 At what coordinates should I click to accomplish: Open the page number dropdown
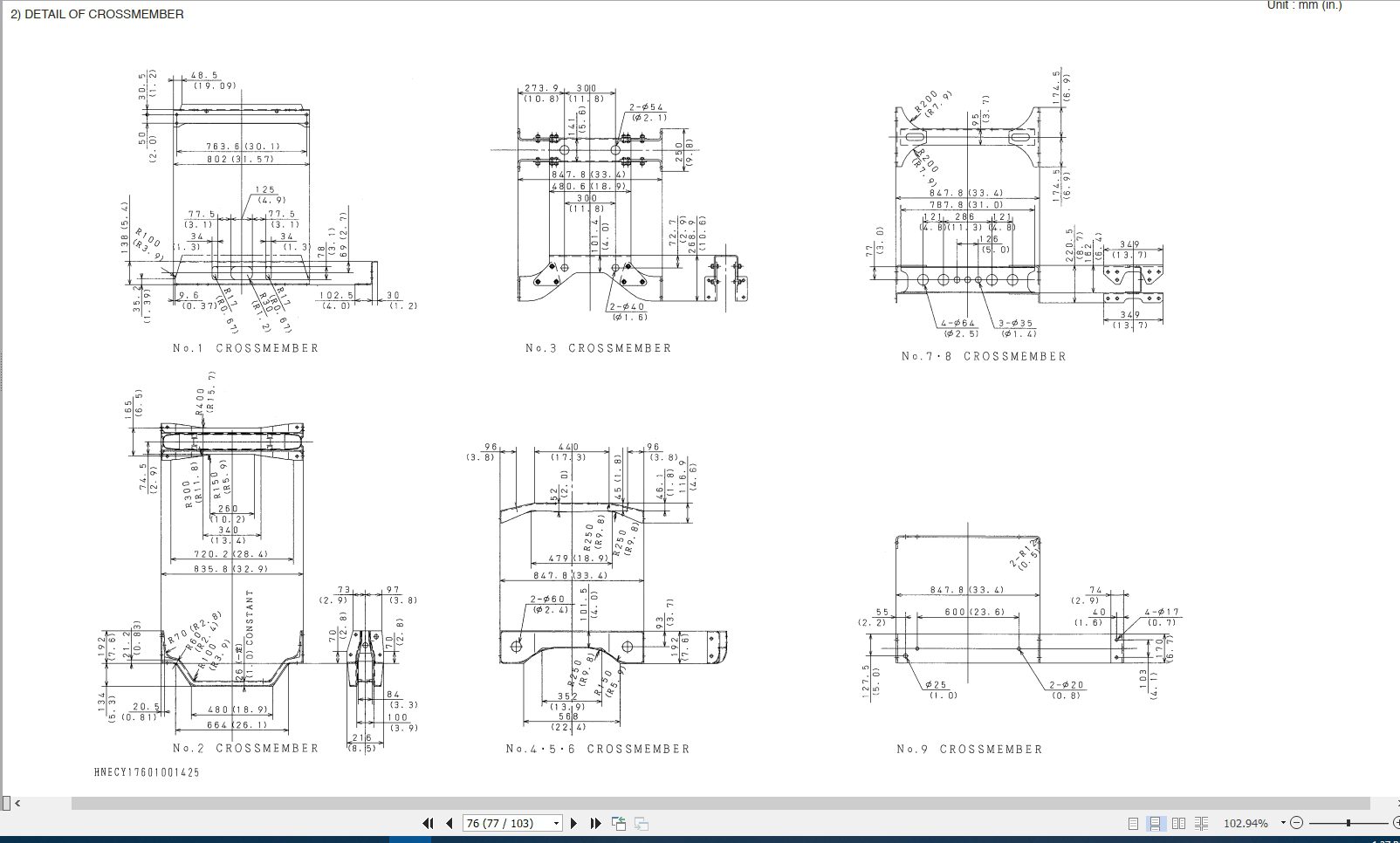tap(556, 823)
